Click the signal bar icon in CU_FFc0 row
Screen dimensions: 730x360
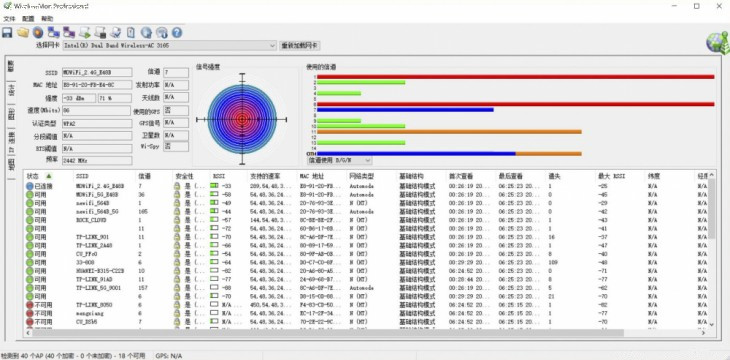coord(214,254)
